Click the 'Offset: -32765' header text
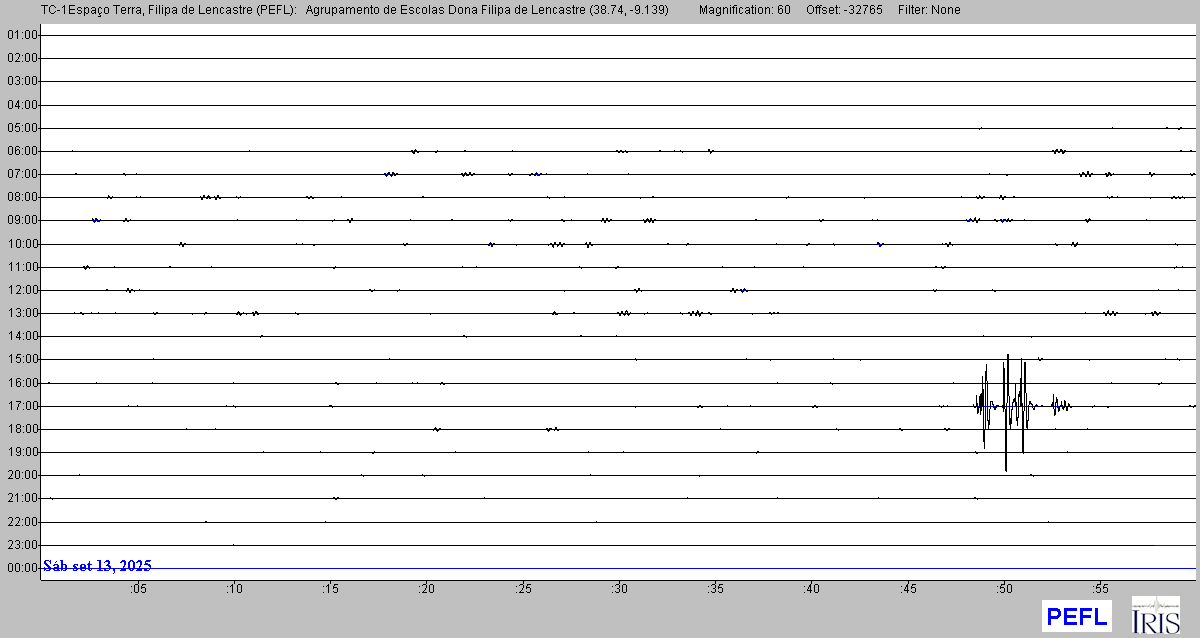The width and height of the screenshot is (1200, 638). (x=845, y=10)
